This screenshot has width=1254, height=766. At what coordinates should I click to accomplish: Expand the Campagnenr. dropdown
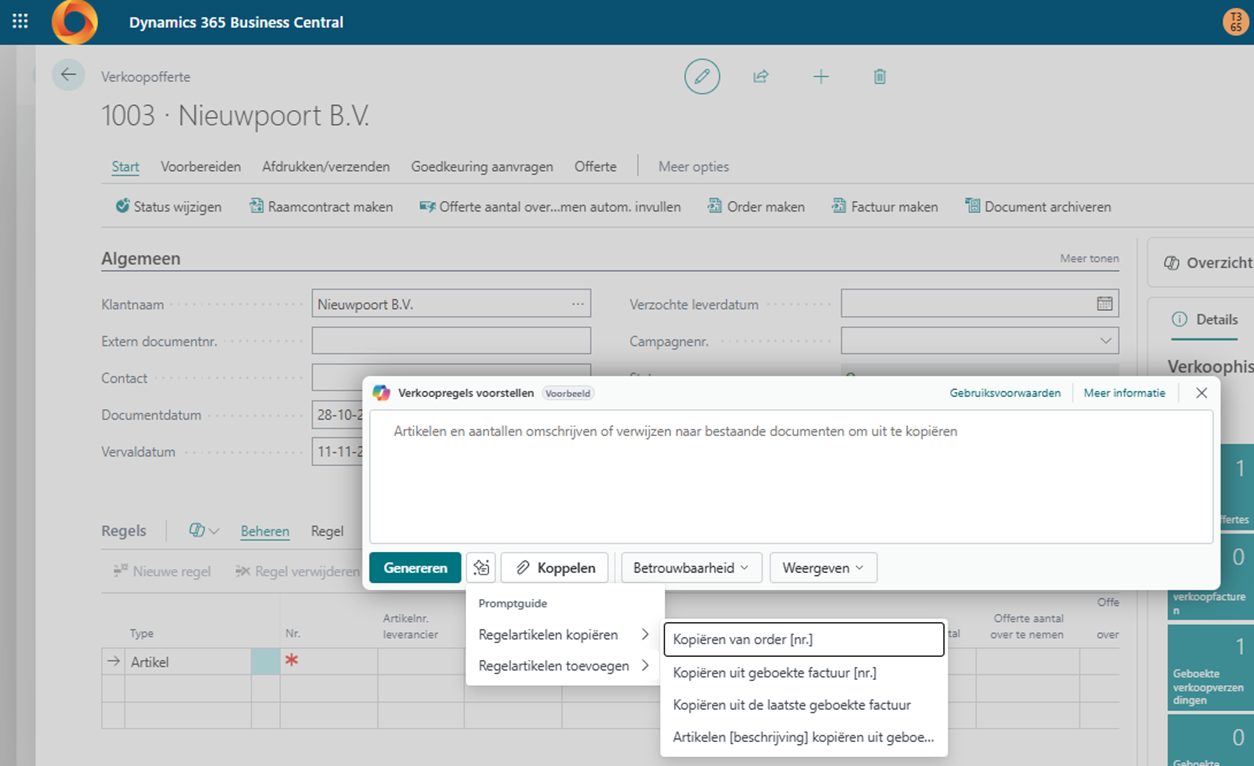1105,341
